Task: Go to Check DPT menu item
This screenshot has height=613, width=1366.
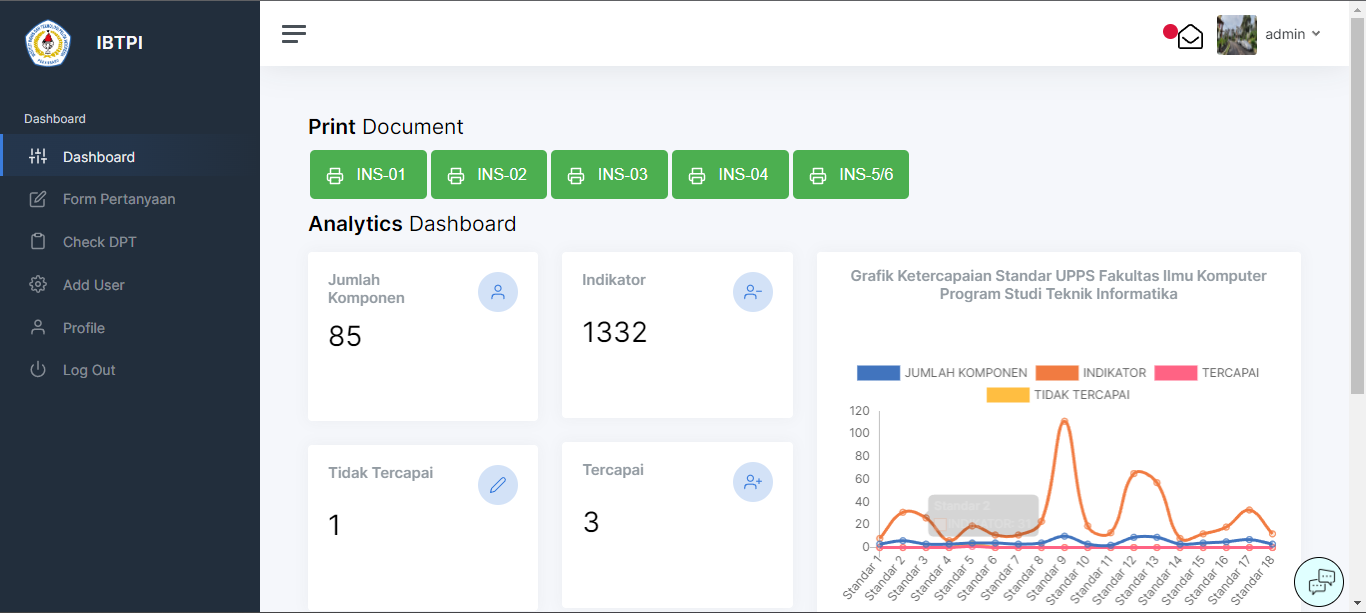Action: (99, 242)
